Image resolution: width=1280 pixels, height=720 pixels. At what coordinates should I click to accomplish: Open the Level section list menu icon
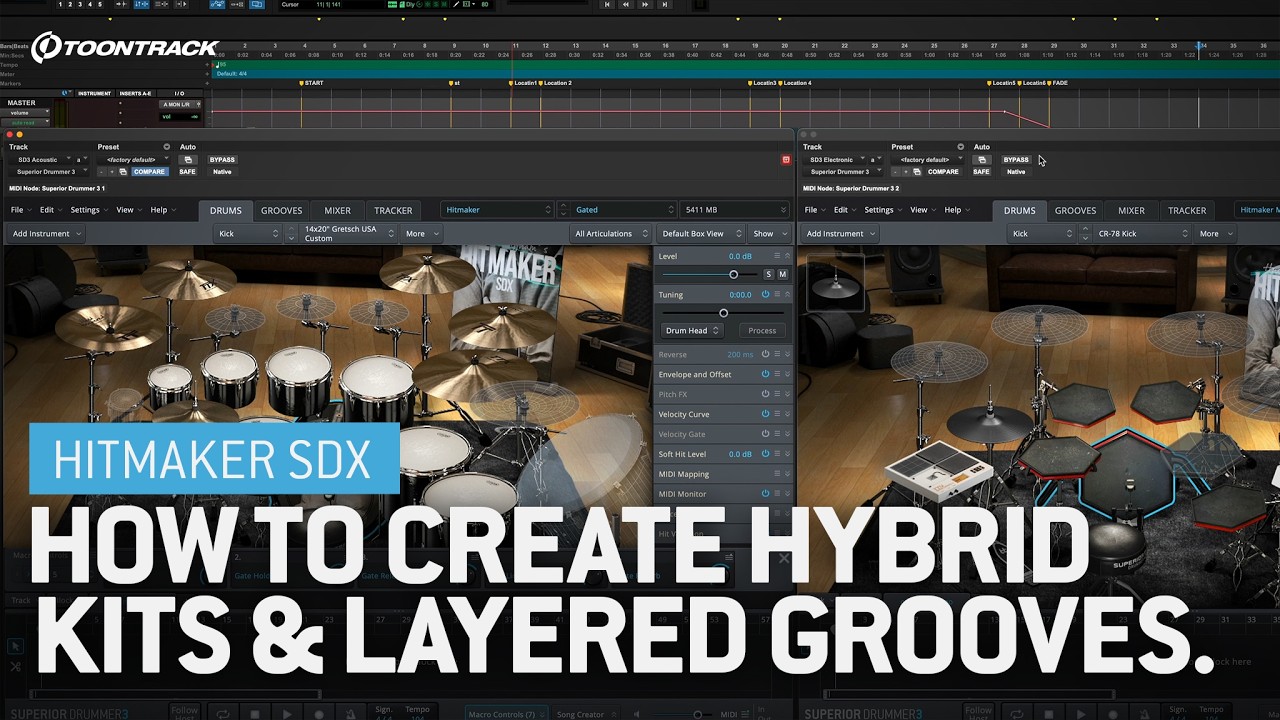click(x=777, y=256)
